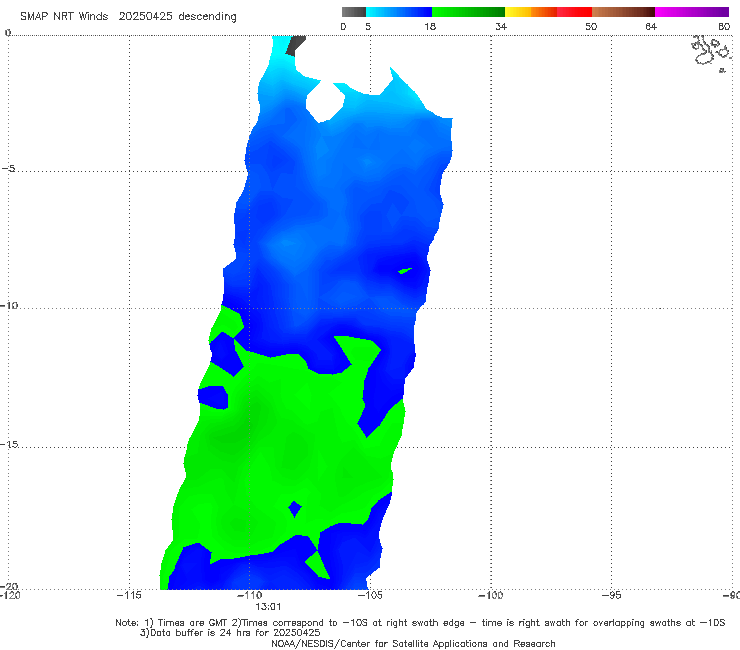Click the green 18-34 segment of color bar

pyautogui.click(x=468, y=12)
